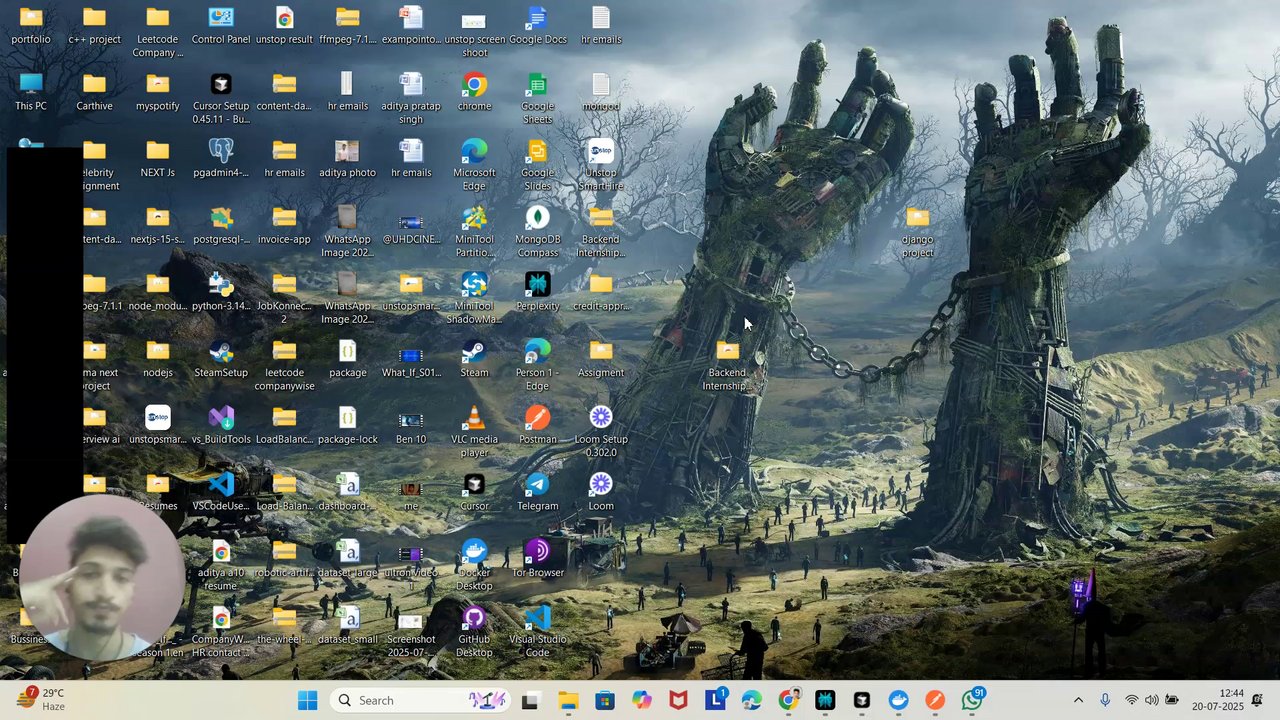Select the Cursor desktop shortcut
Viewport: 1280px width, 720px height.
pos(474,492)
